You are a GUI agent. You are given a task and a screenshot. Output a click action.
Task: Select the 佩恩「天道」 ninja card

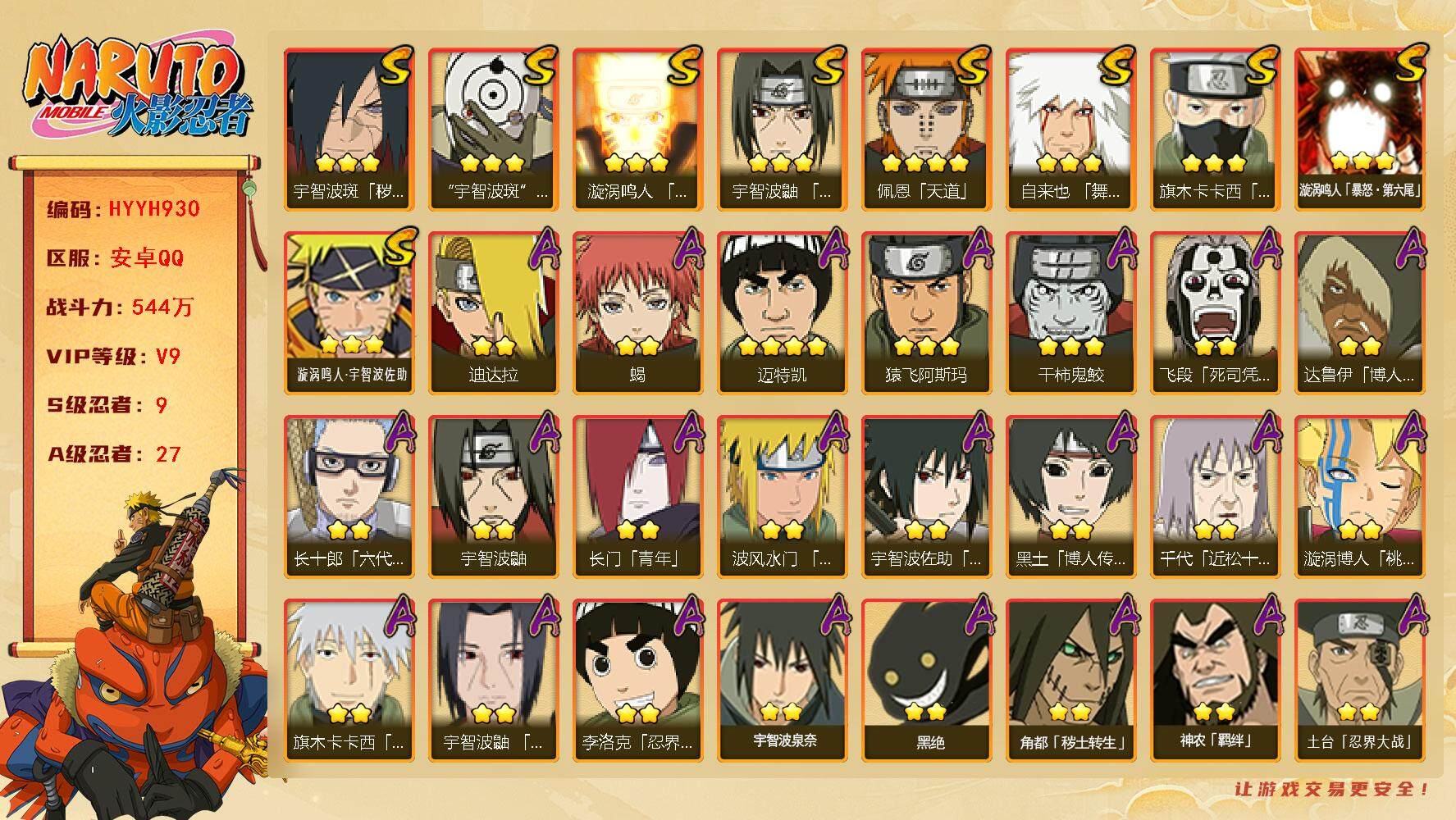point(926,130)
